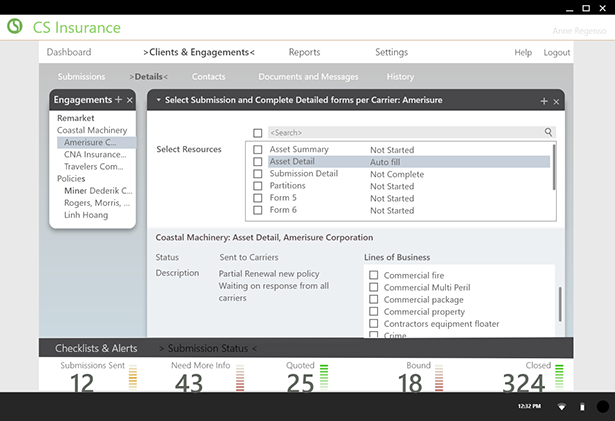The image size is (615, 421).
Task: Add a new engagement with plus icon
Action: [x=118, y=100]
